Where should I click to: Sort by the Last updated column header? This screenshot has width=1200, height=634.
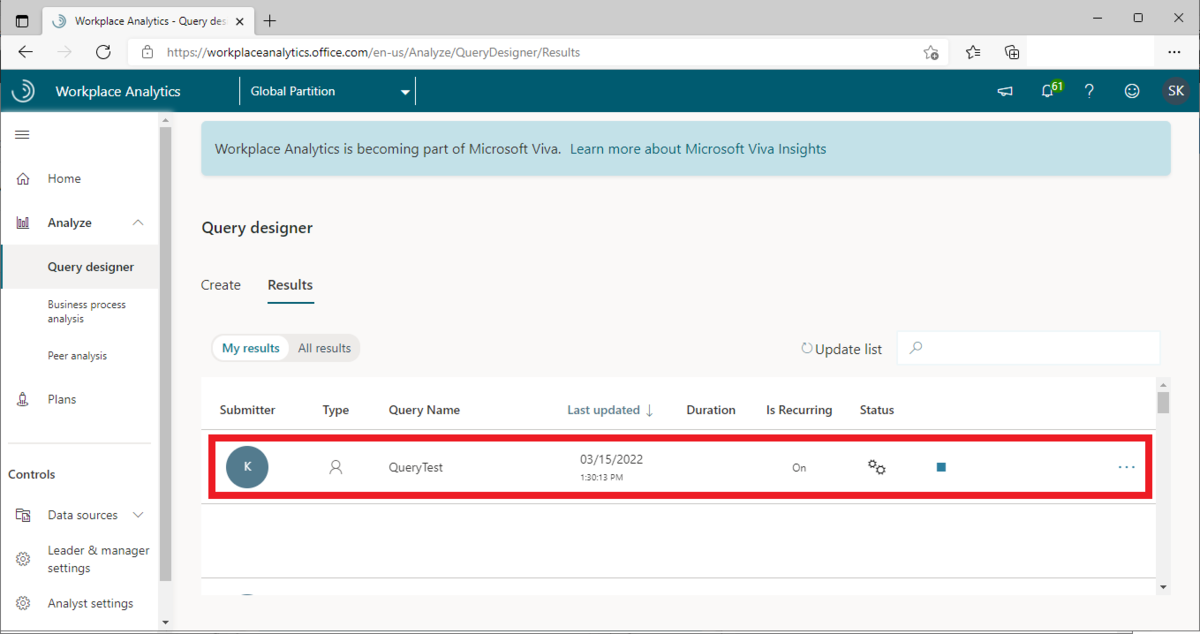tap(610, 410)
